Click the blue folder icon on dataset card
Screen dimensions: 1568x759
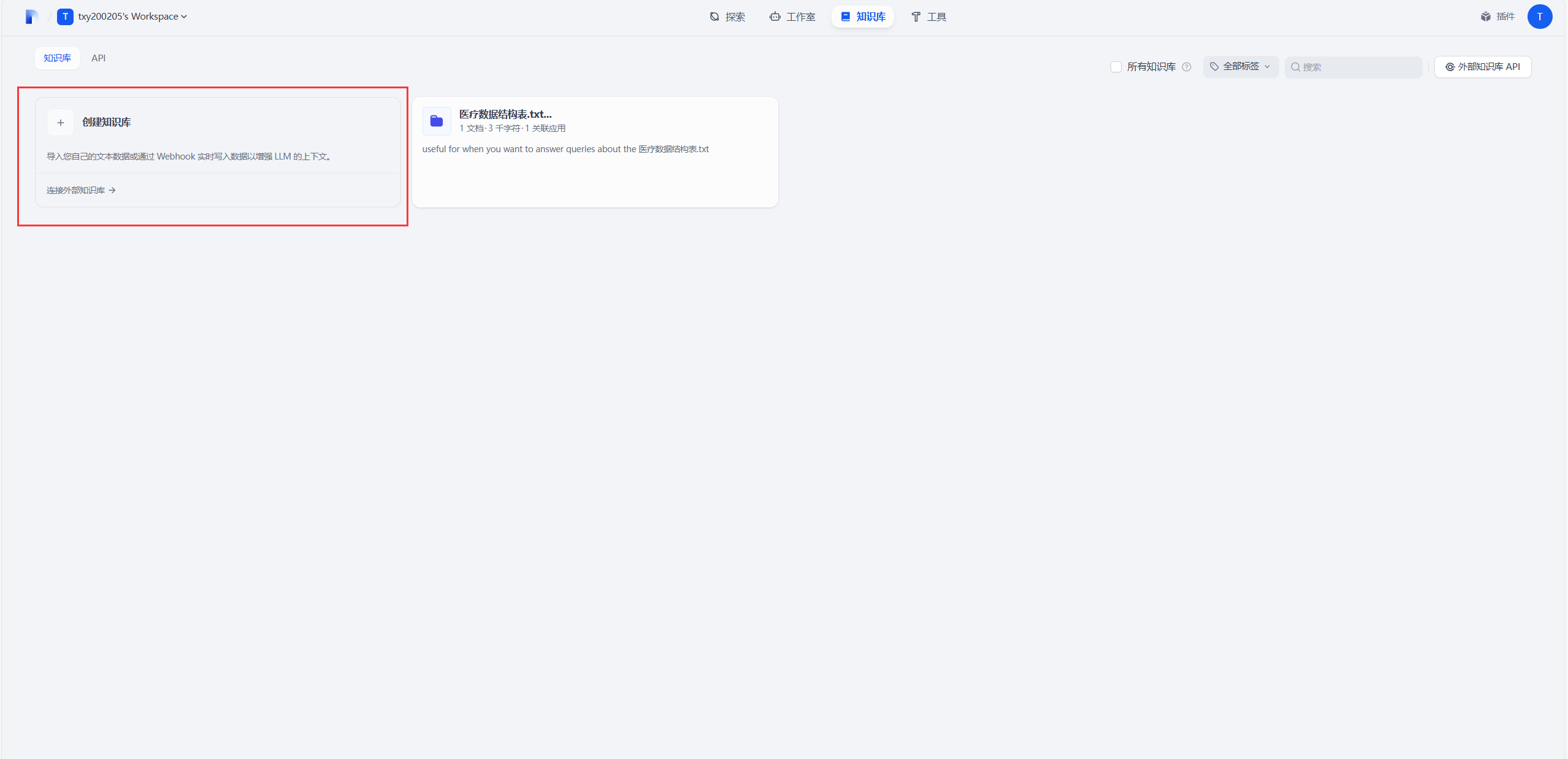click(x=437, y=121)
